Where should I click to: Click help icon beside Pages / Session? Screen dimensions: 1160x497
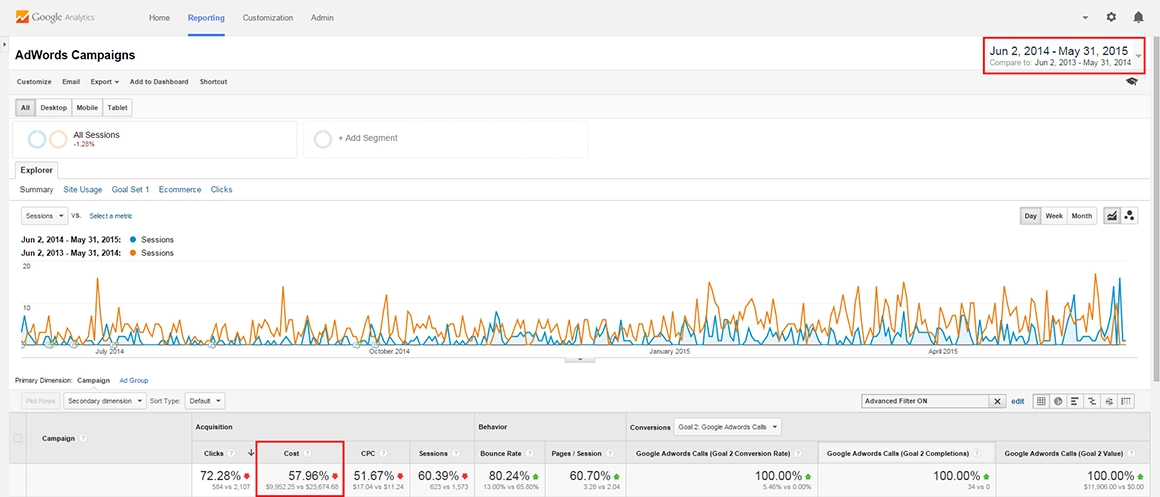609,453
